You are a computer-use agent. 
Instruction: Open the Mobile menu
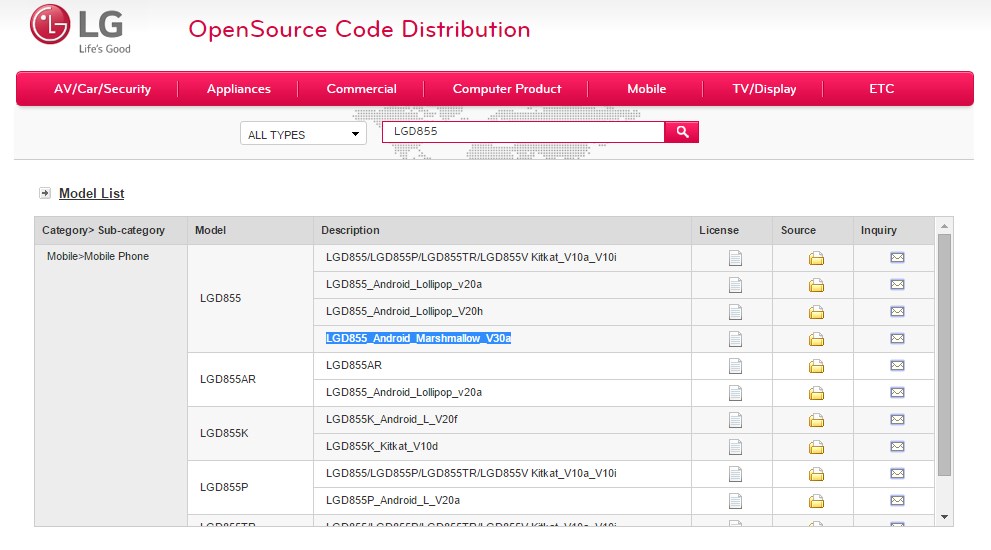coord(647,89)
